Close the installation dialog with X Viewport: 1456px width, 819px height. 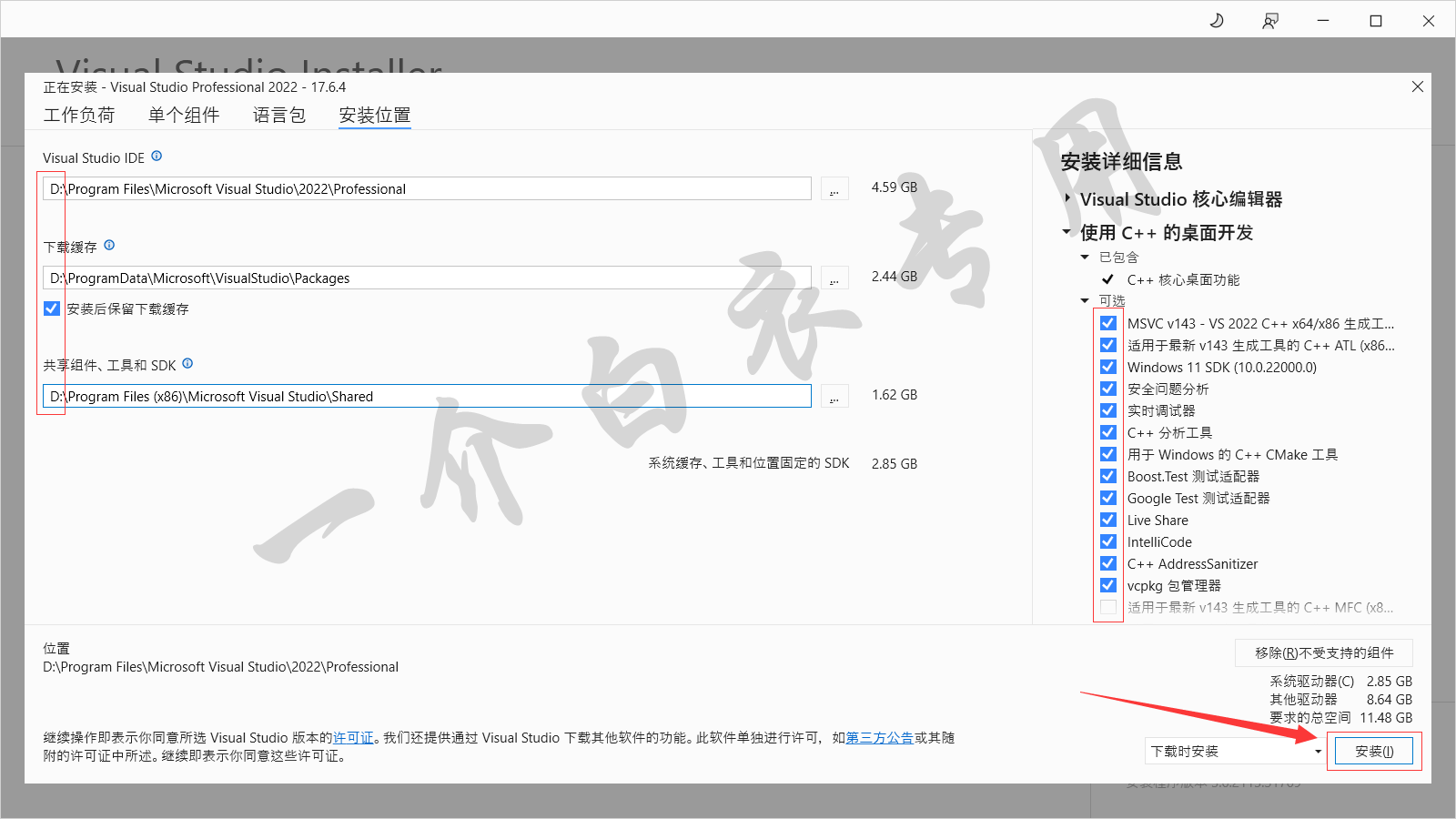click(x=1417, y=86)
